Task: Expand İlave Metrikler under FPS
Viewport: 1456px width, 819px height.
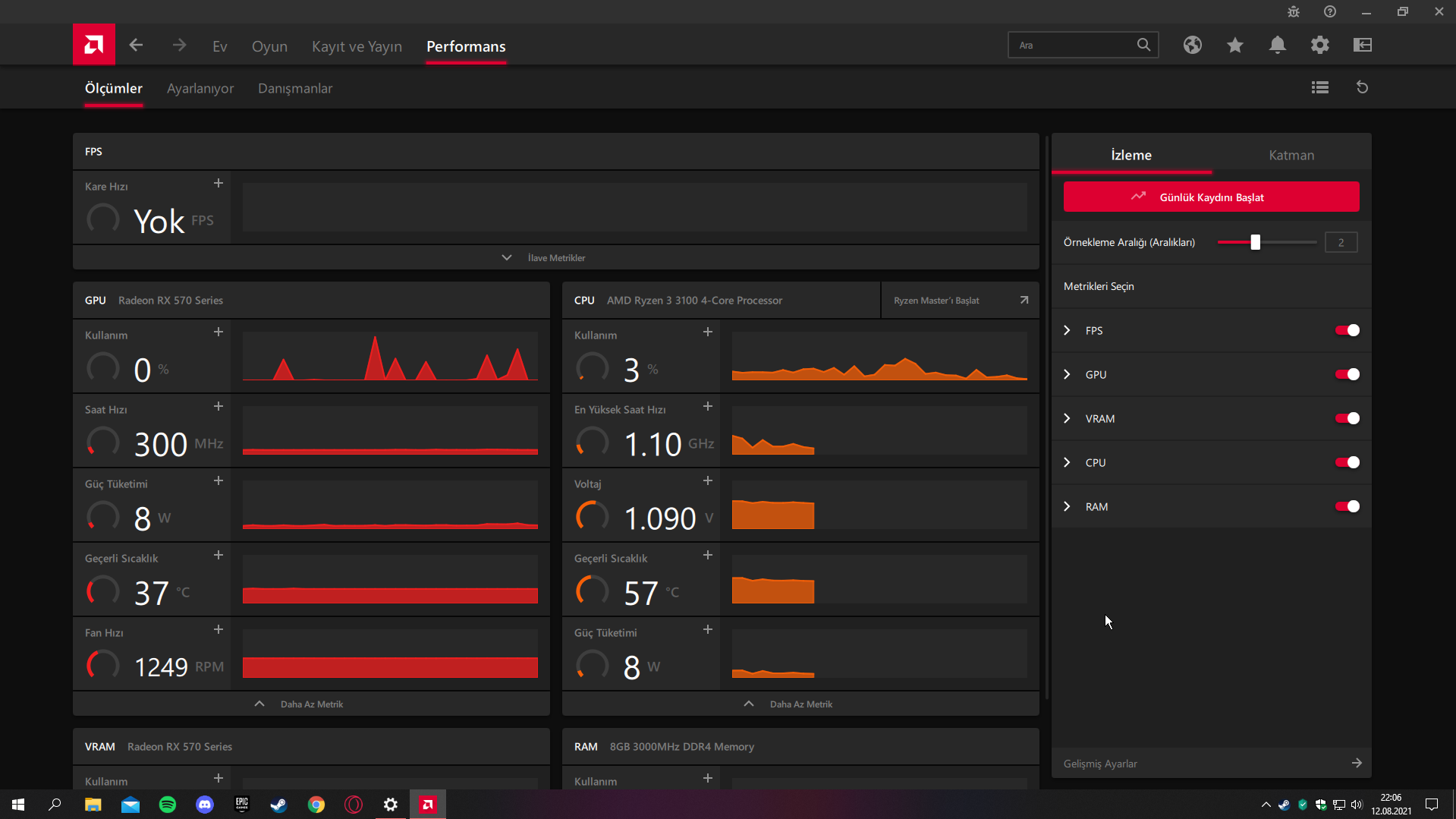Action: tap(556, 257)
